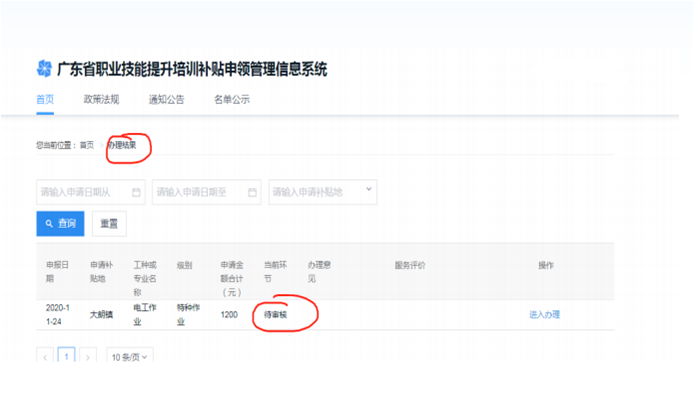Image resolution: width=694 pixels, height=405 pixels.
Task: Go to previous page arrow in pagination
Action: [x=46, y=356]
